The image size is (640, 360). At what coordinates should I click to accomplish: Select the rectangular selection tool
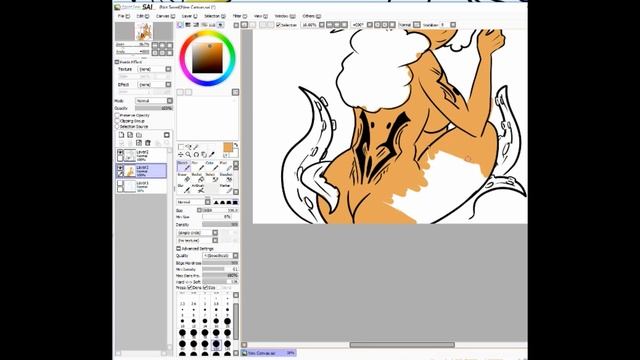point(181,147)
